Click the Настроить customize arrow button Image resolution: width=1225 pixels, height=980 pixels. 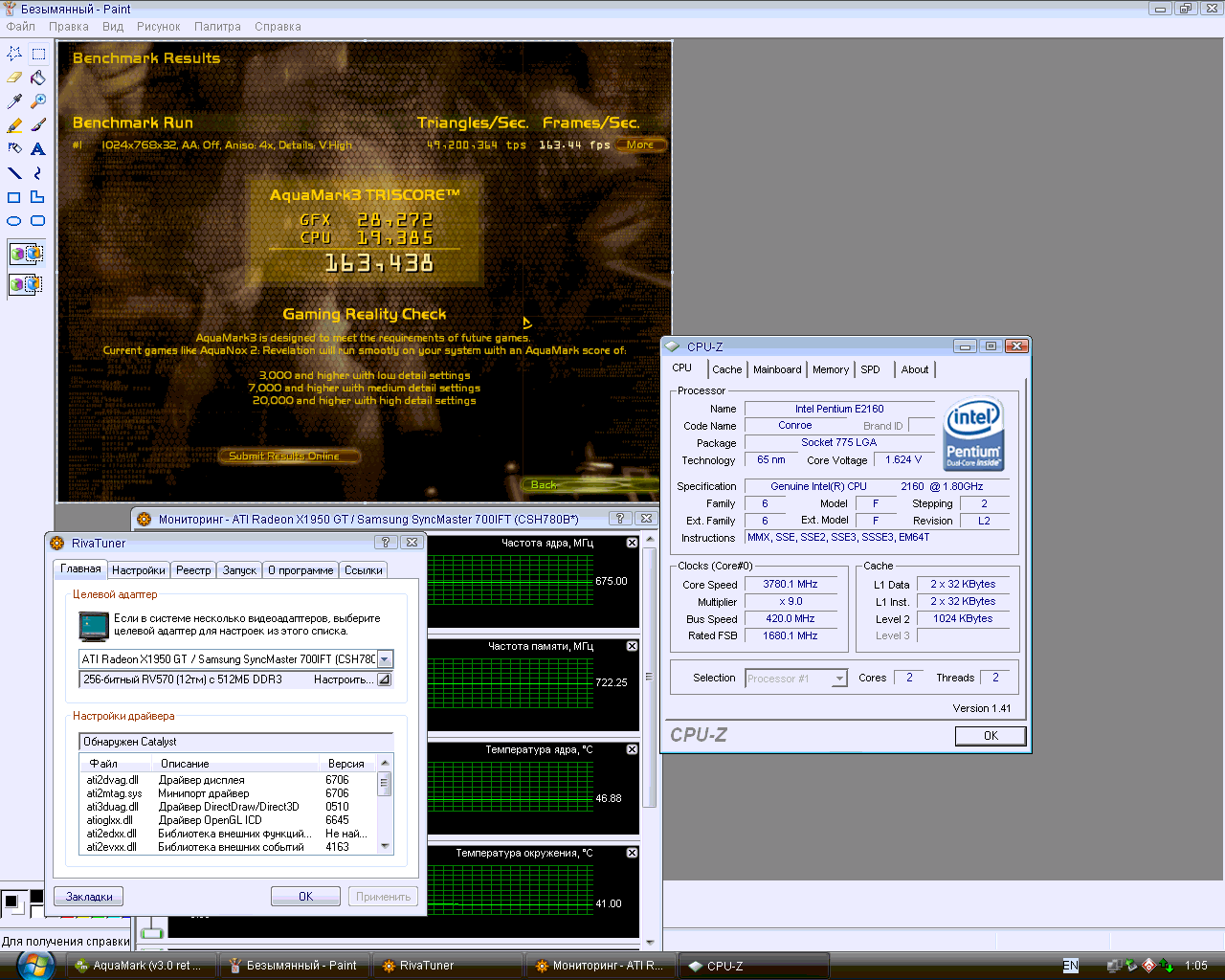tap(384, 679)
